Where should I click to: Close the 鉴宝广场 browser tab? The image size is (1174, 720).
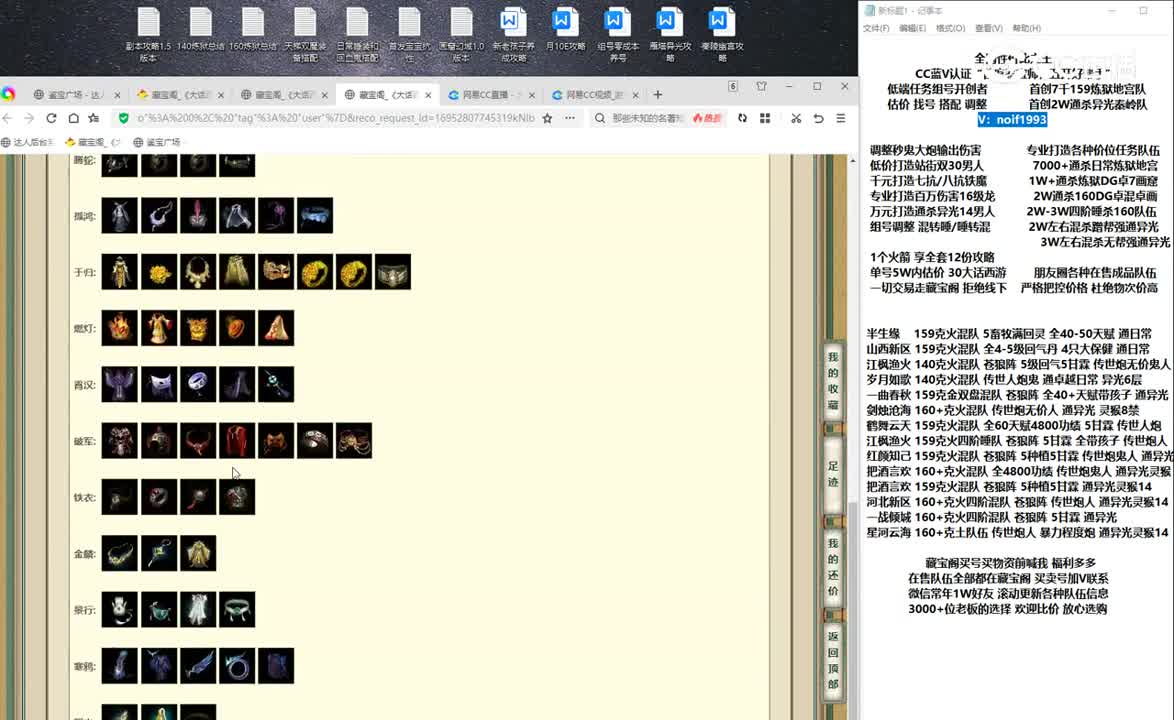(117, 95)
